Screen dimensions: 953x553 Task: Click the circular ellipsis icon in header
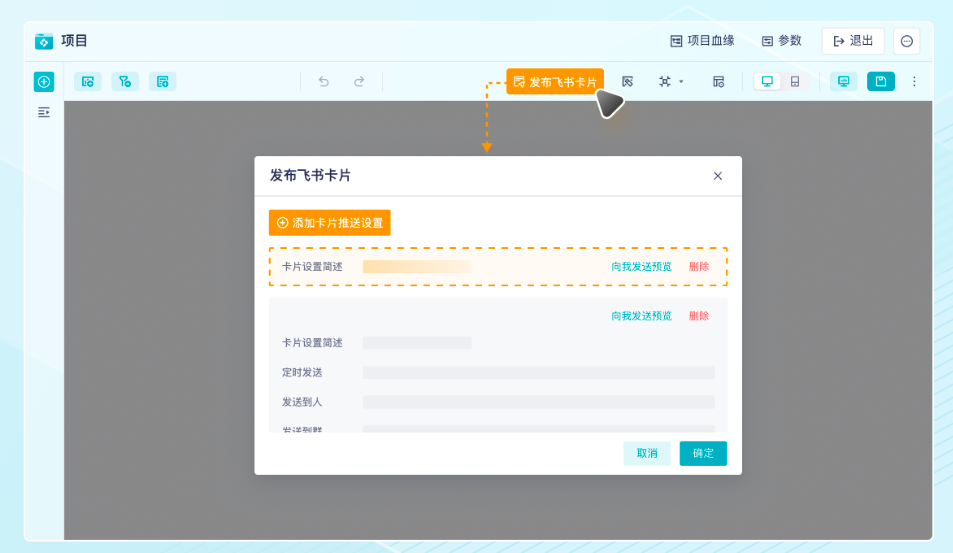907,41
